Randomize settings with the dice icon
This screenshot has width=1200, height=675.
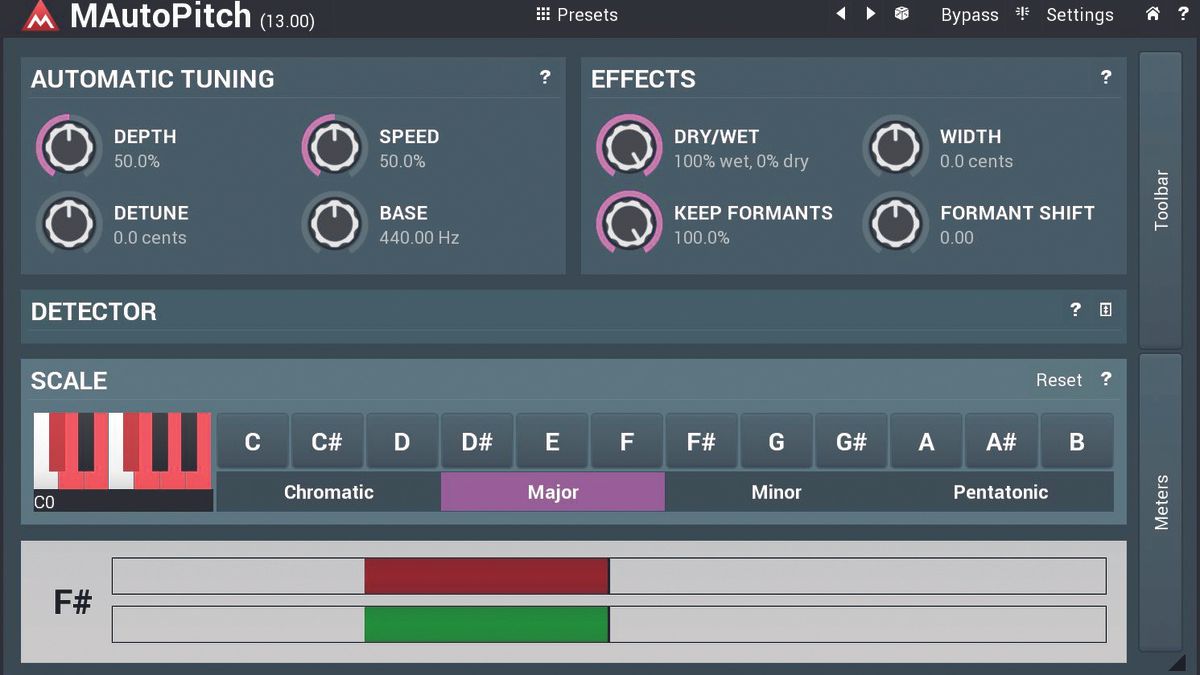[x=901, y=15]
